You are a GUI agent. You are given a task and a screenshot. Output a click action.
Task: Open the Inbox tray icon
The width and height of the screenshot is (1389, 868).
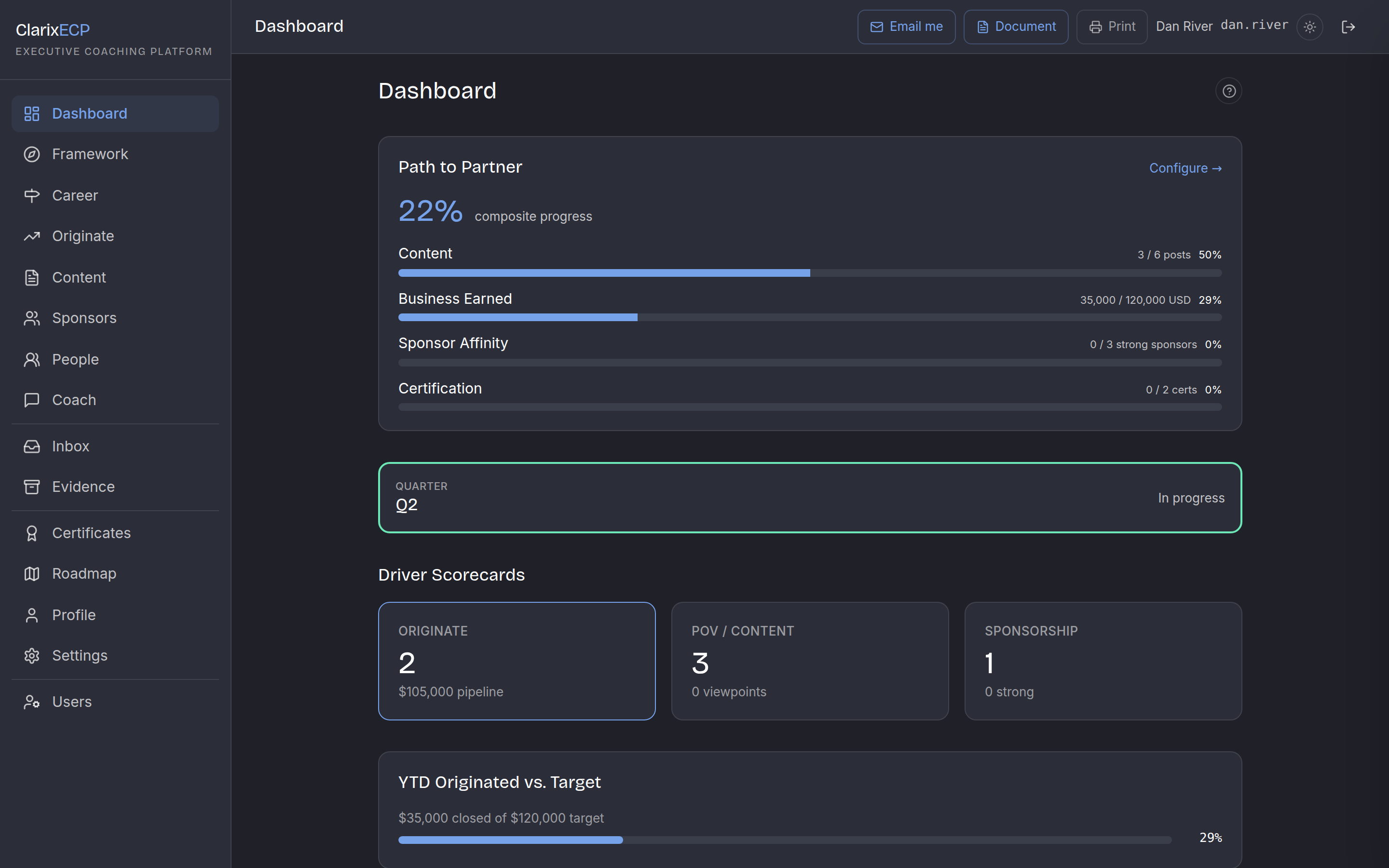pyautogui.click(x=31, y=446)
